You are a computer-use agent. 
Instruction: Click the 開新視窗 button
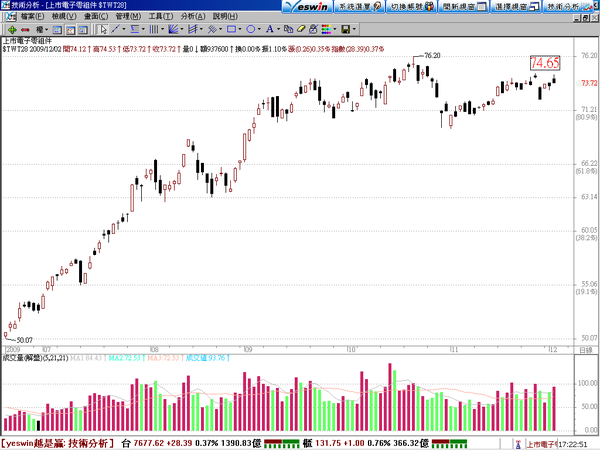463,7
